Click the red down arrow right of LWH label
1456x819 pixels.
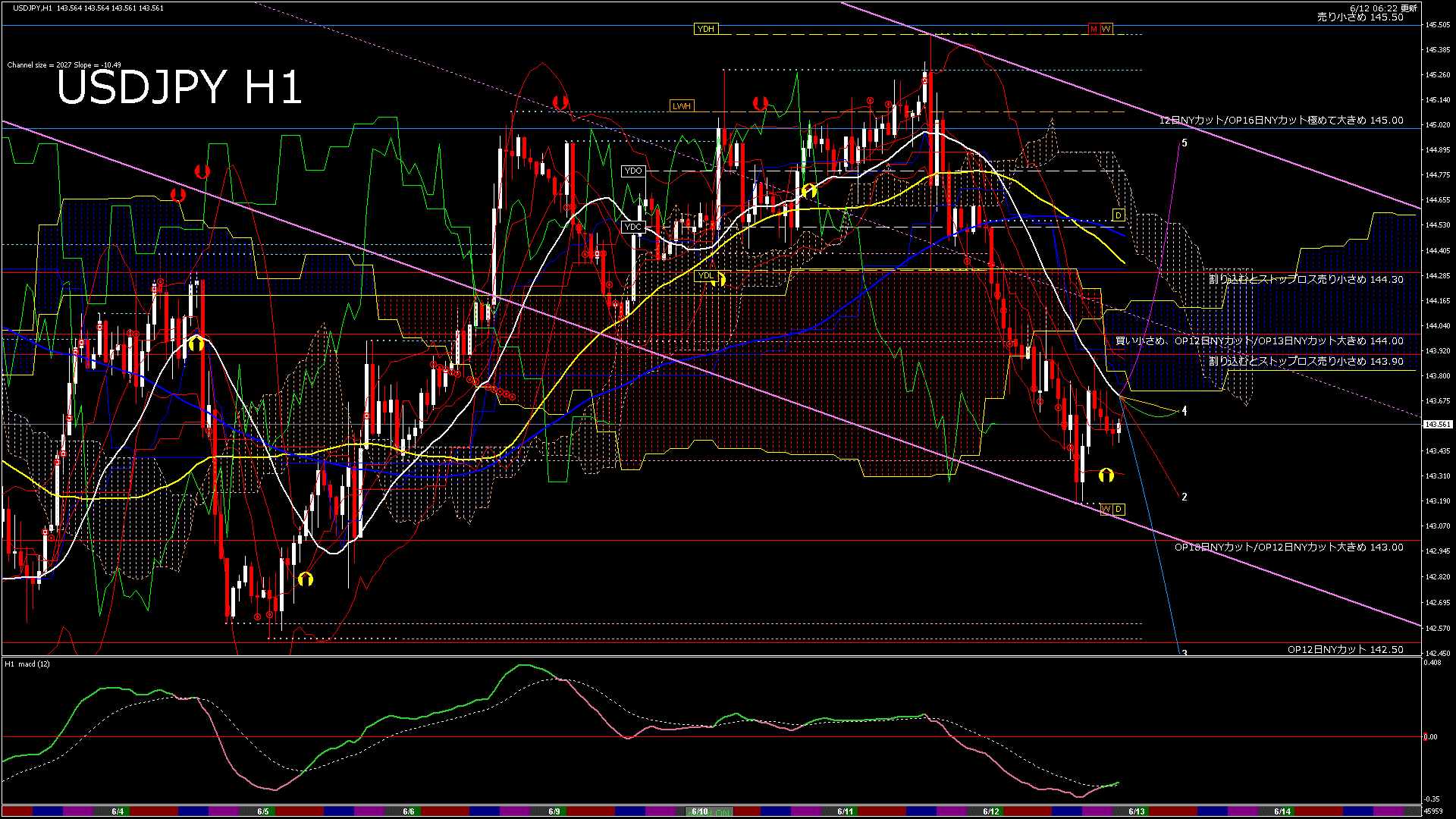760,103
